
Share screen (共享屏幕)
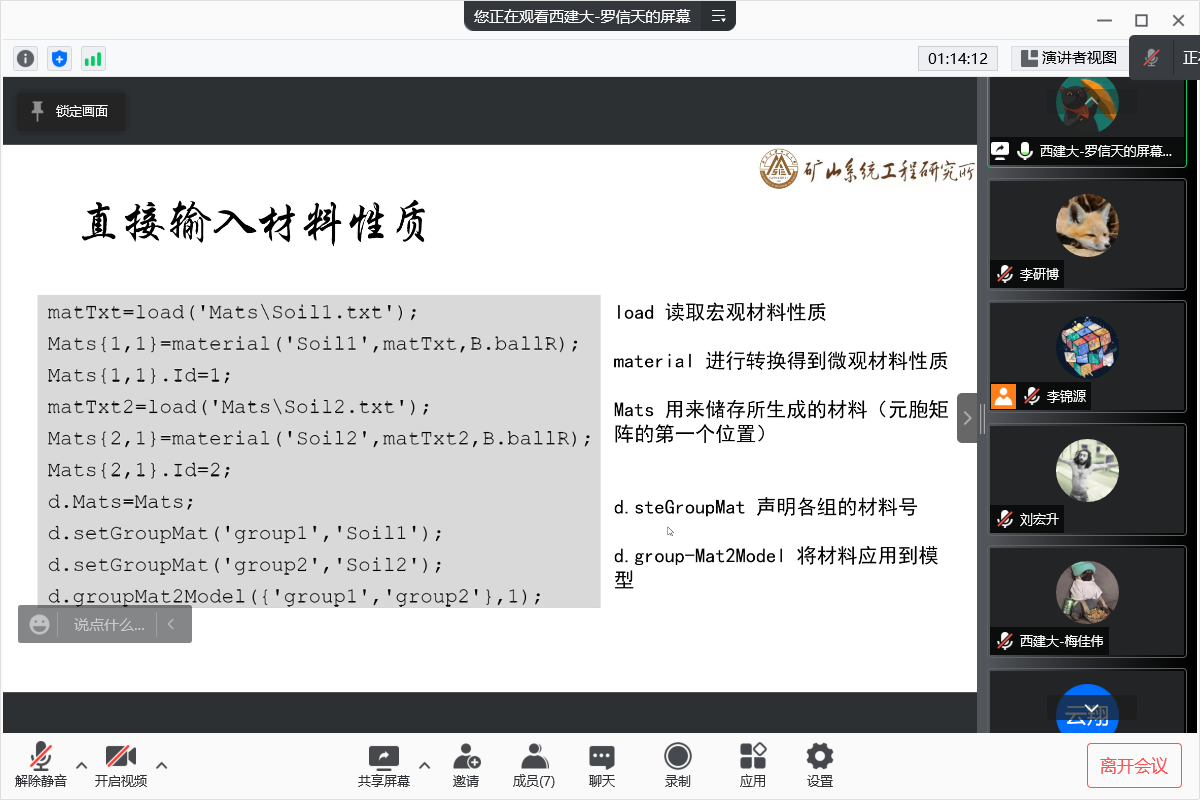(384, 766)
